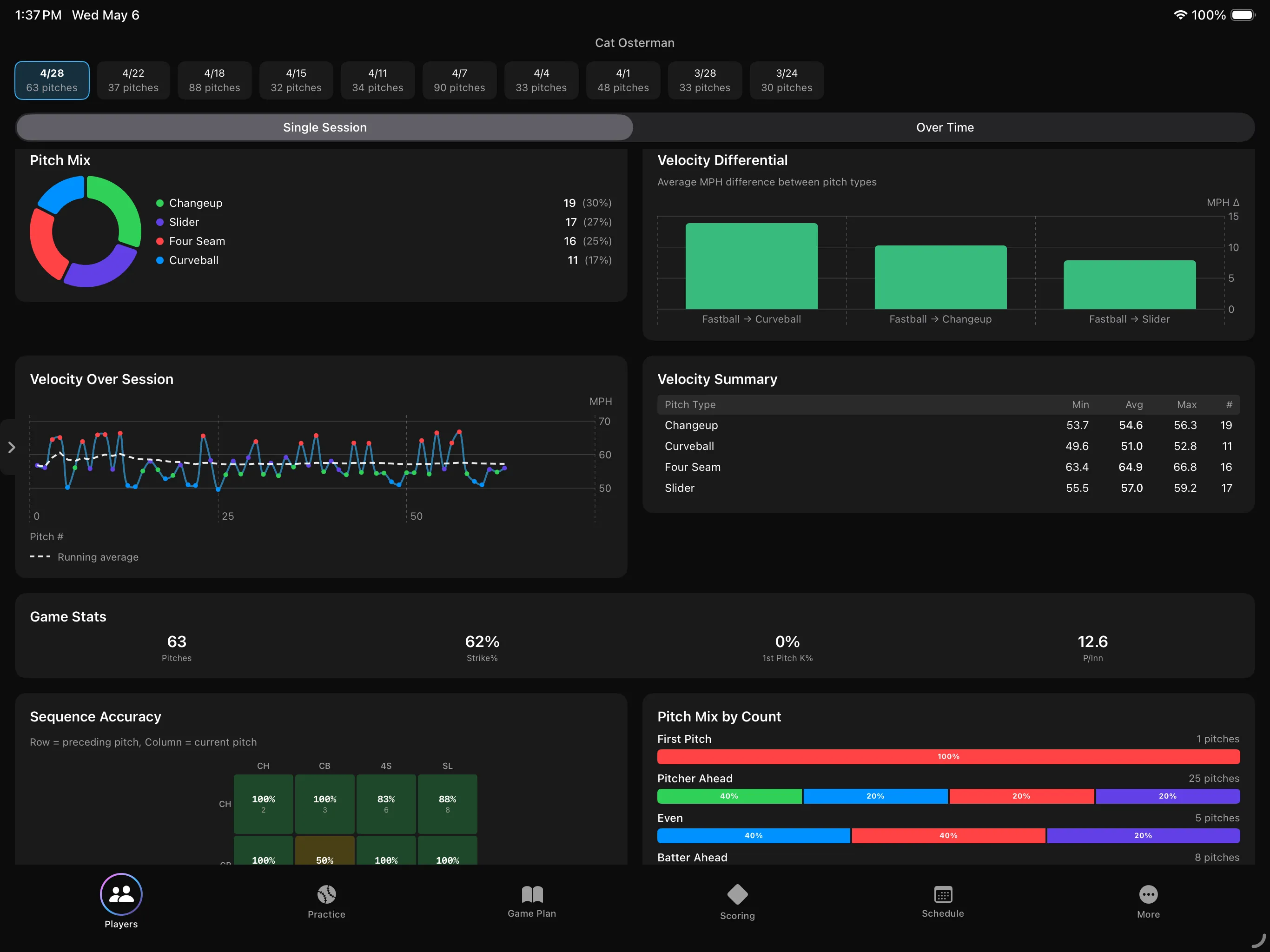Image resolution: width=1270 pixels, height=952 pixels.
Task: Open the Players tab icon
Action: click(x=121, y=894)
